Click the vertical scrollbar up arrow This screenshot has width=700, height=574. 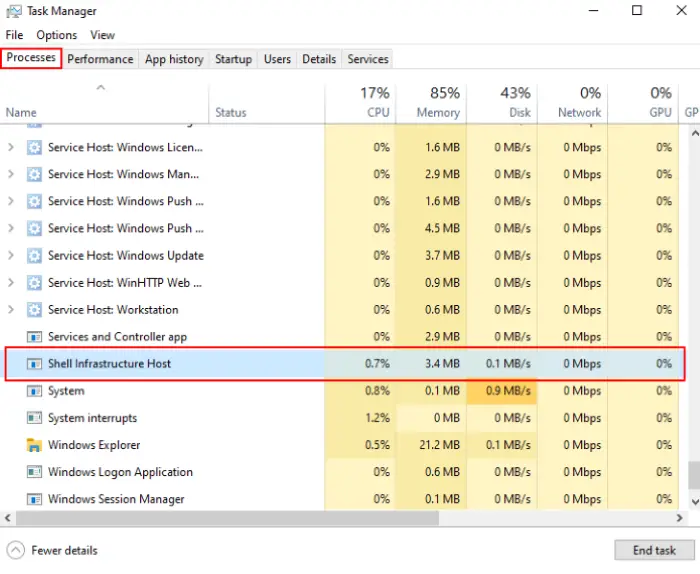point(695,133)
